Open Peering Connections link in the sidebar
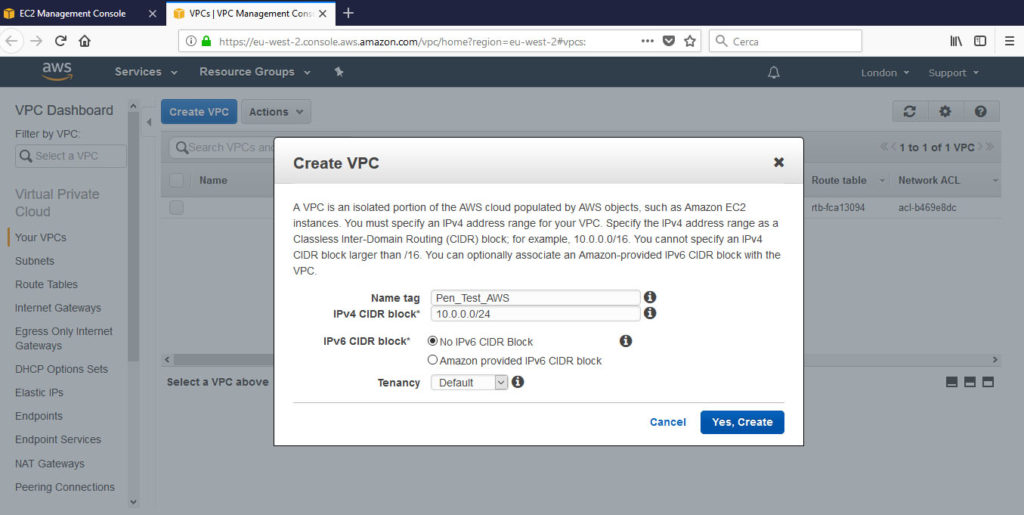Screen dimensions: 1024x515 click(65, 487)
